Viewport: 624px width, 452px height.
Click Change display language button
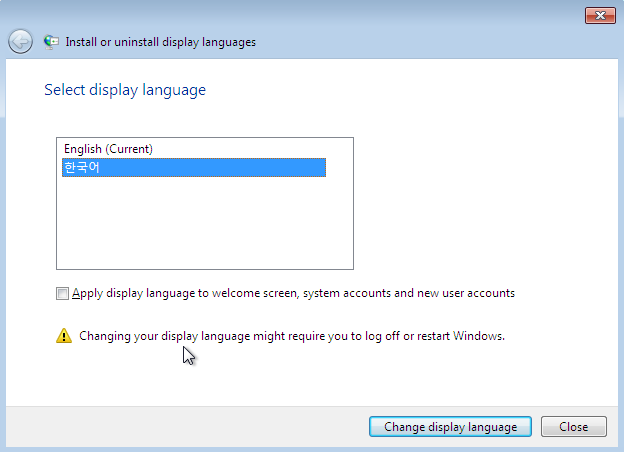click(x=450, y=427)
